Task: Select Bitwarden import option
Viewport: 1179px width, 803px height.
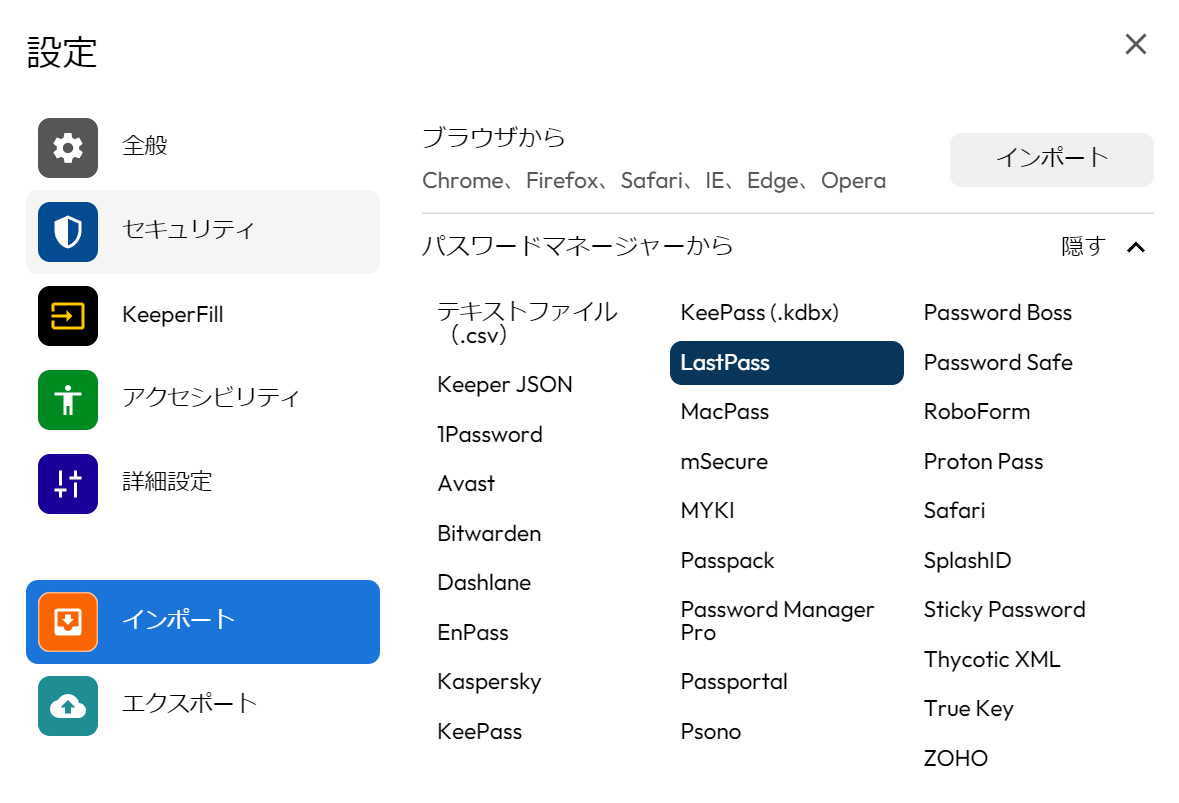Action: 489,534
